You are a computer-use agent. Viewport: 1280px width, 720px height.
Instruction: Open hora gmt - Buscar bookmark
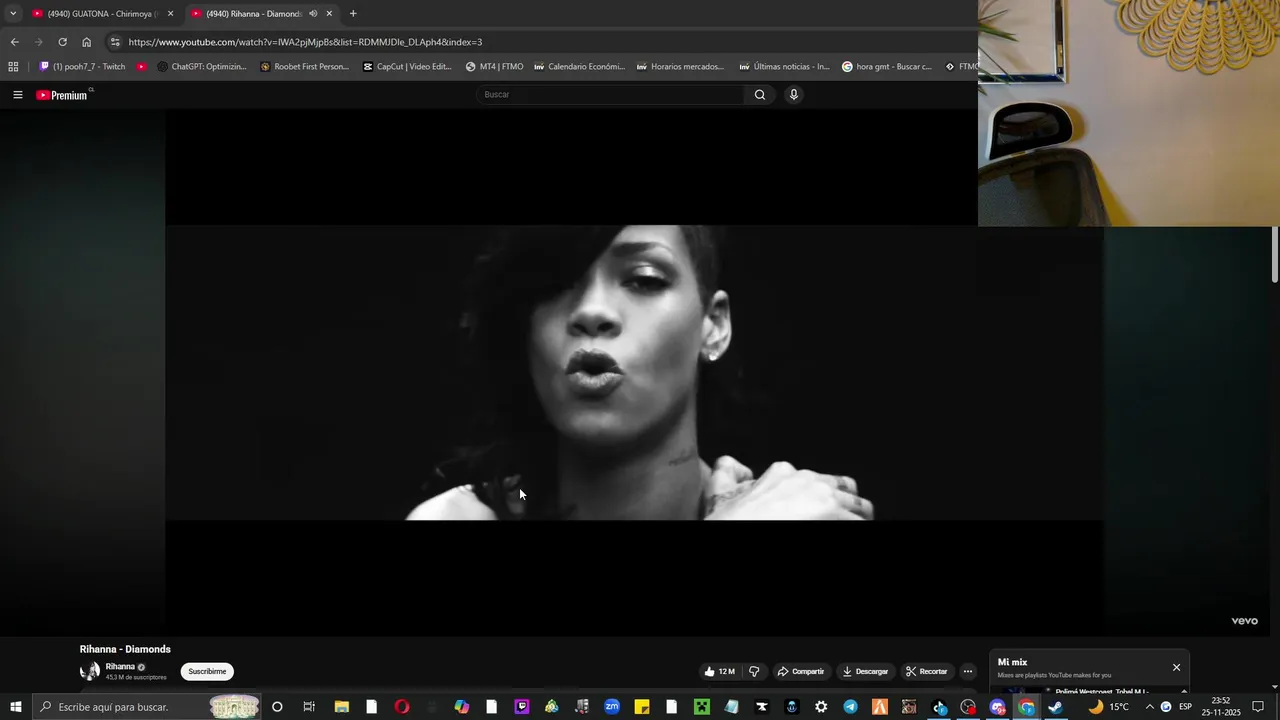pyautogui.click(x=887, y=67)
